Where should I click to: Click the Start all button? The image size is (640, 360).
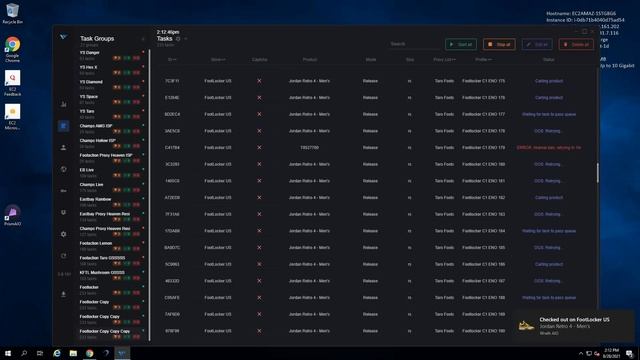point(461,44)
